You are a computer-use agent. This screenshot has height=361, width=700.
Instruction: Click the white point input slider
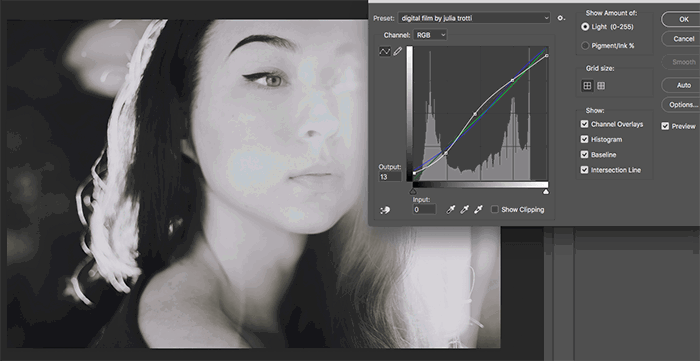pyautogui.click(x=546, y=192)
